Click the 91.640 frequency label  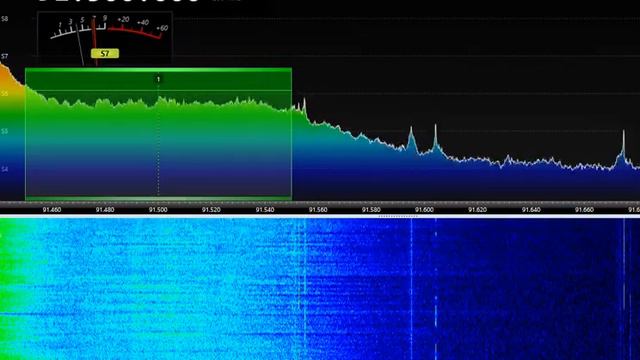pyautogui.click(x=531, y=210)
